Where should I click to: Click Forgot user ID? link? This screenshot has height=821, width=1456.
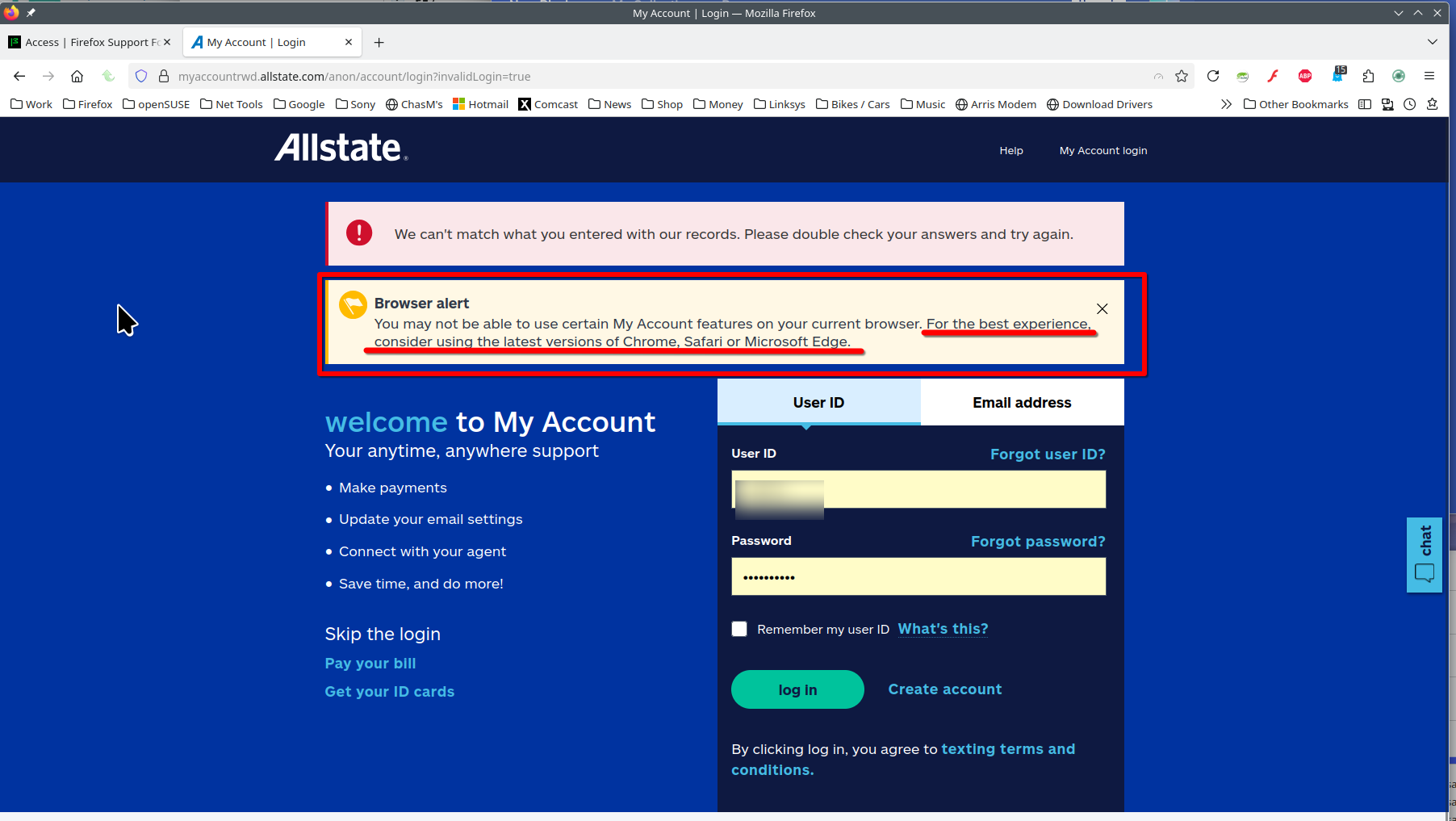tap(1048, 454)
